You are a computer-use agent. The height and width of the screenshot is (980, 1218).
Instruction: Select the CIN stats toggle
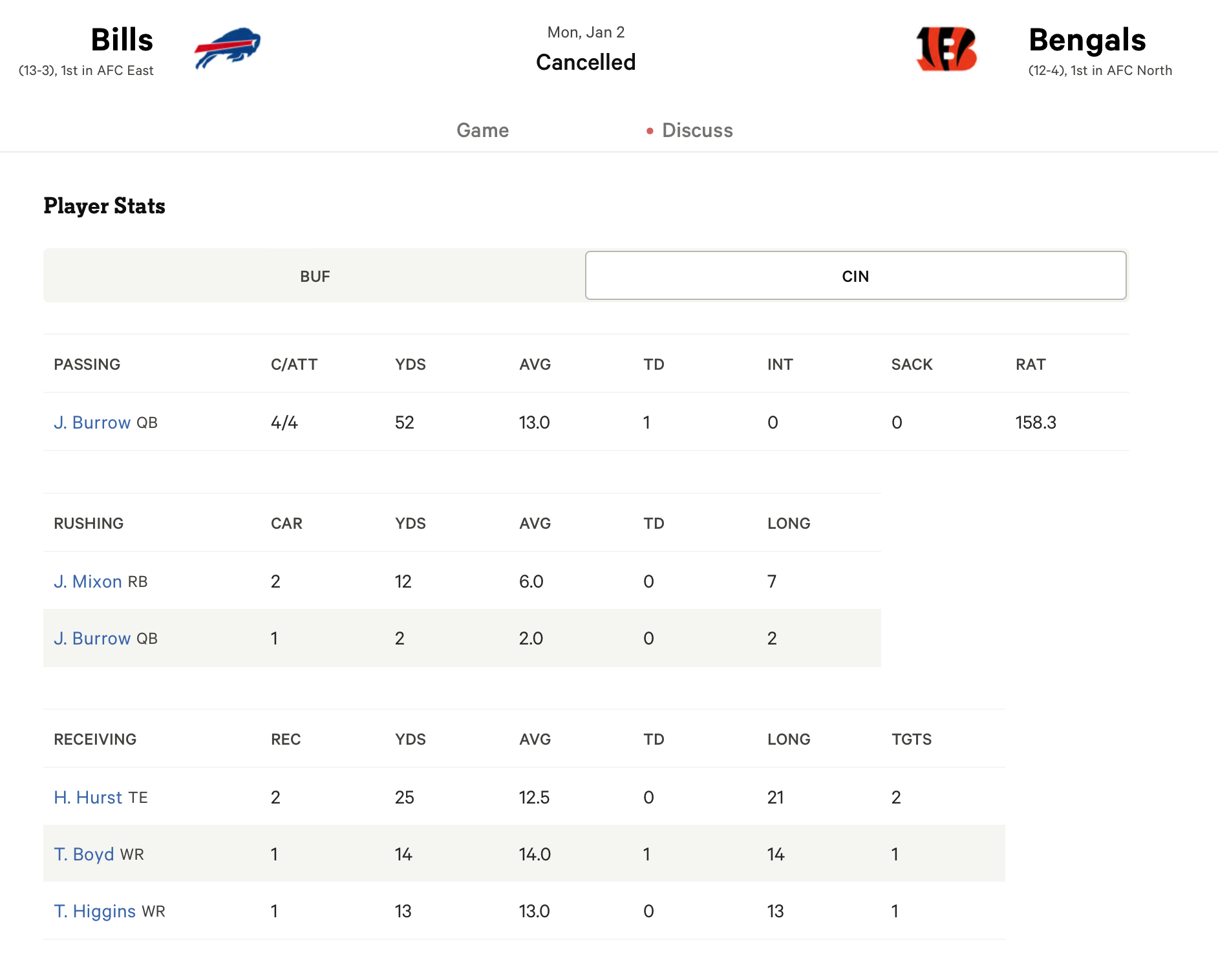click(855, 276)
